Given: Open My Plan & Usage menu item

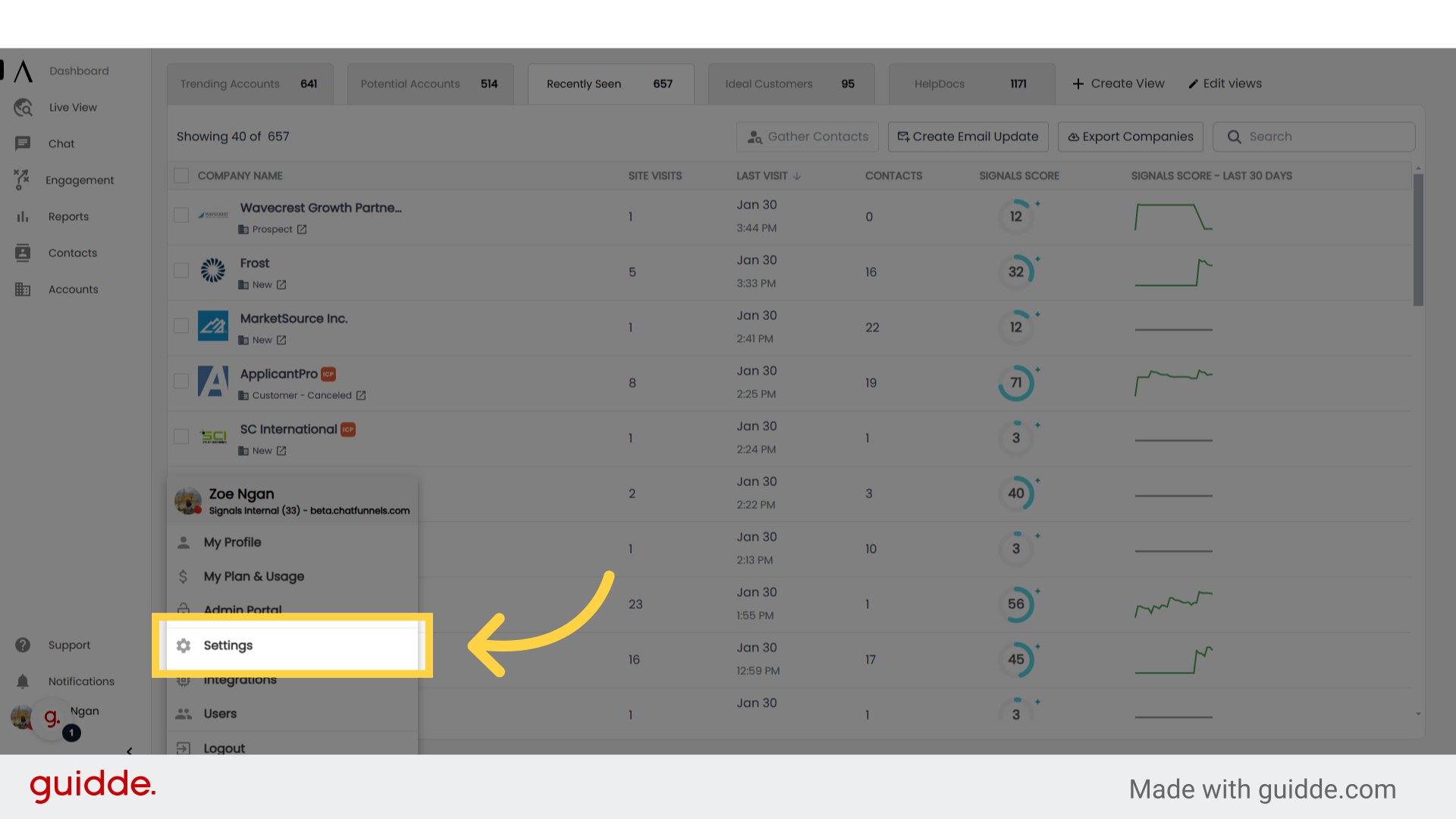Looking at the screenshot, I should coord(292,577).
